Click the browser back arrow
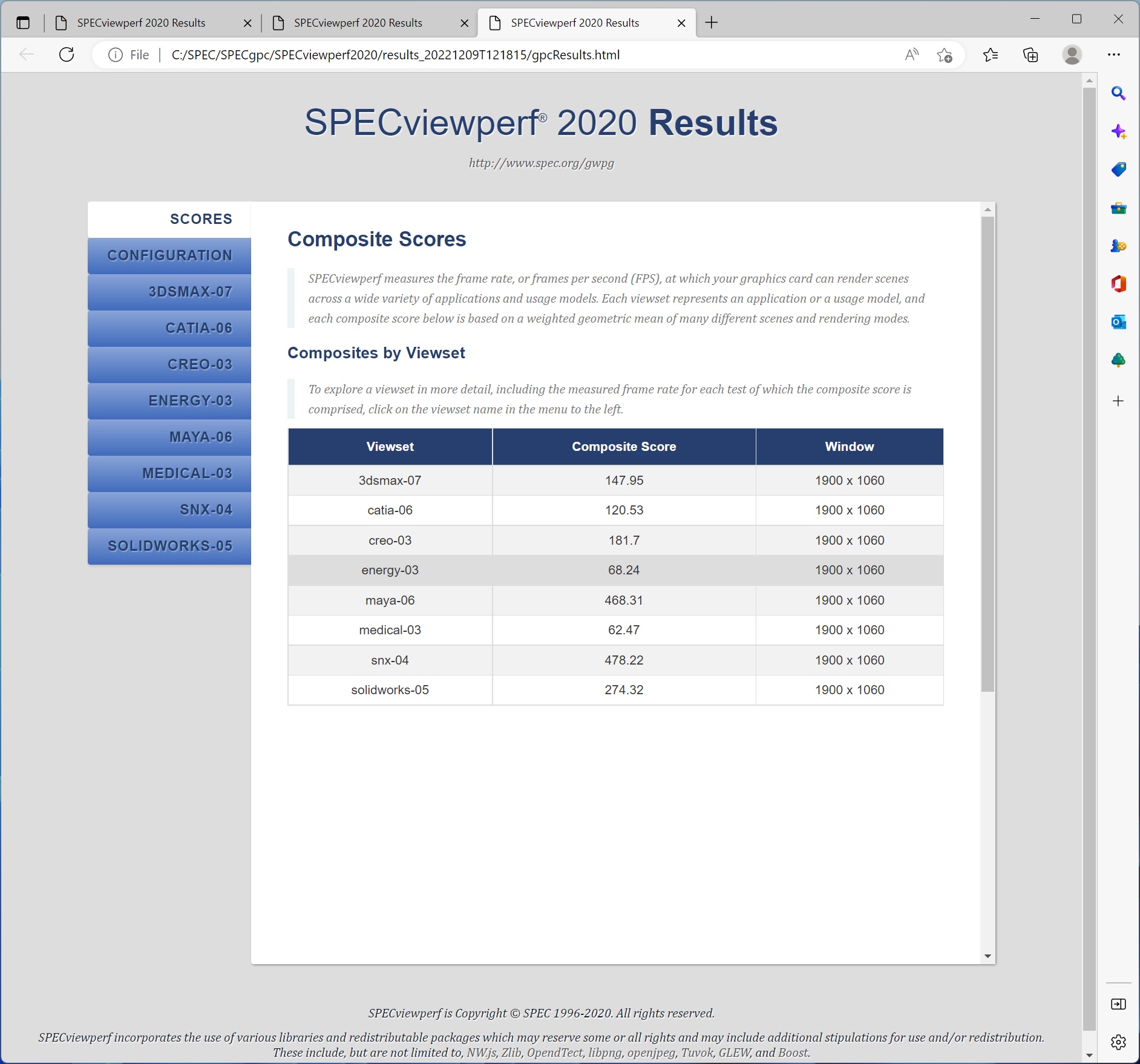Screen dimensions: 1140x1064 point(27,54)
